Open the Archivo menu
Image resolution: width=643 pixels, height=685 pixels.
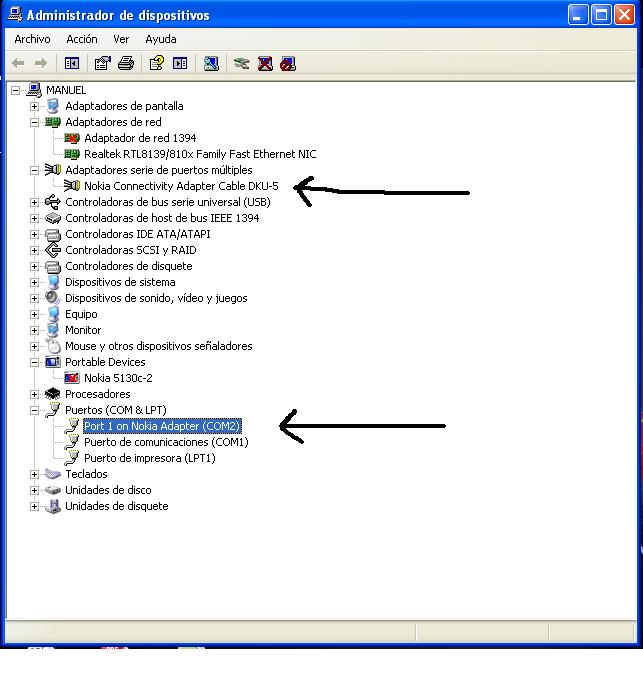pos(32,39)
